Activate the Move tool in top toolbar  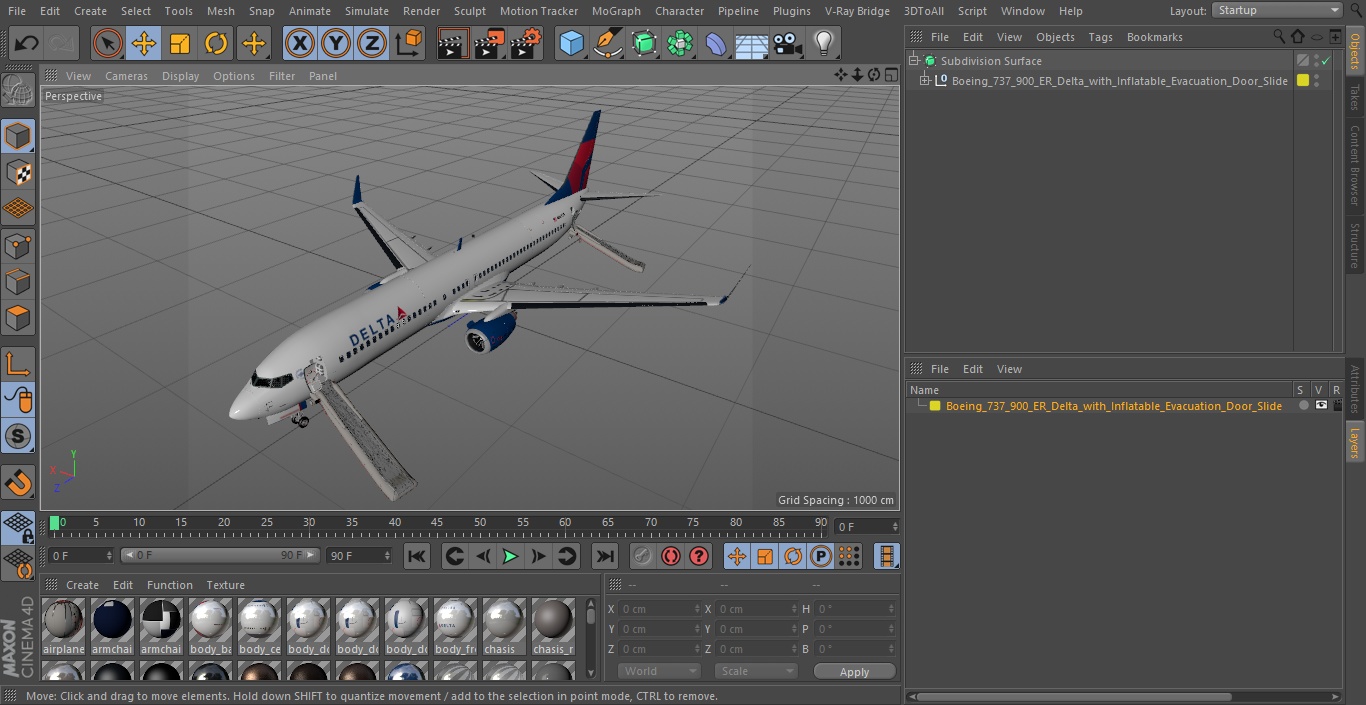pyautogui.click(x=144, y=43)
